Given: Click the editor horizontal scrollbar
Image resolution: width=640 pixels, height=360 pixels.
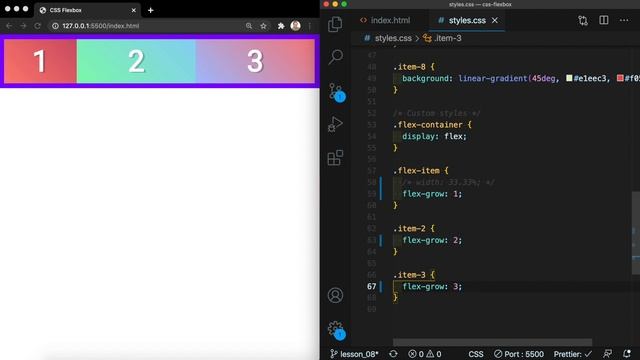Looking at the screenshot, I should [492, 342].
